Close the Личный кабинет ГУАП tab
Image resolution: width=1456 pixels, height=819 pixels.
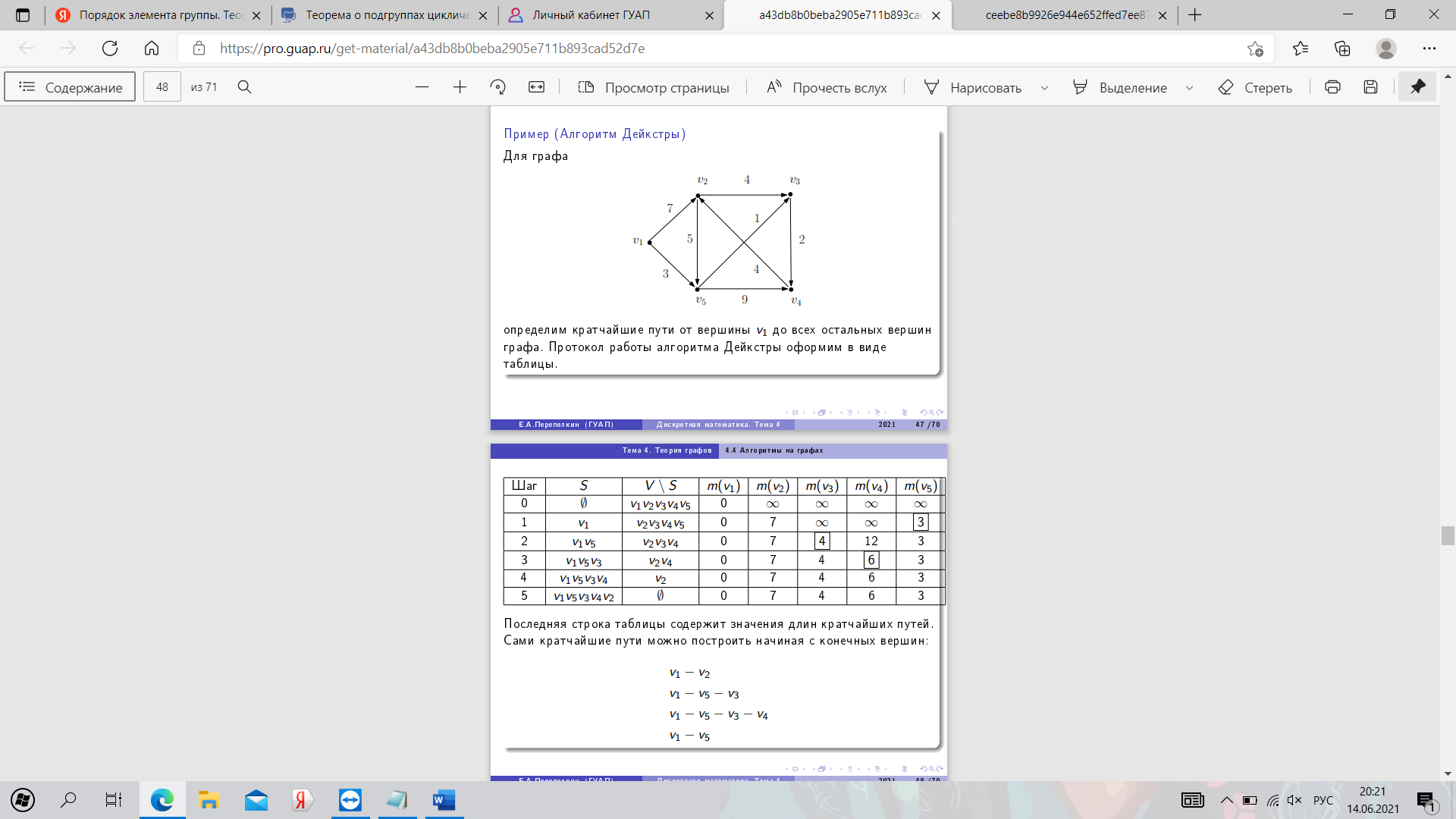click(x=709, y=15)
